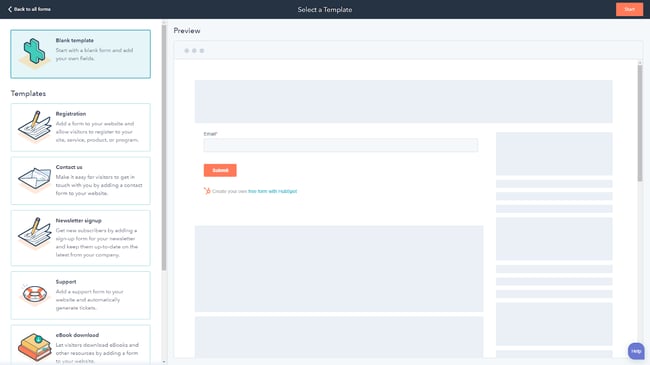
Task: Click the back chevron arrow icon
Action: point(10,9)
